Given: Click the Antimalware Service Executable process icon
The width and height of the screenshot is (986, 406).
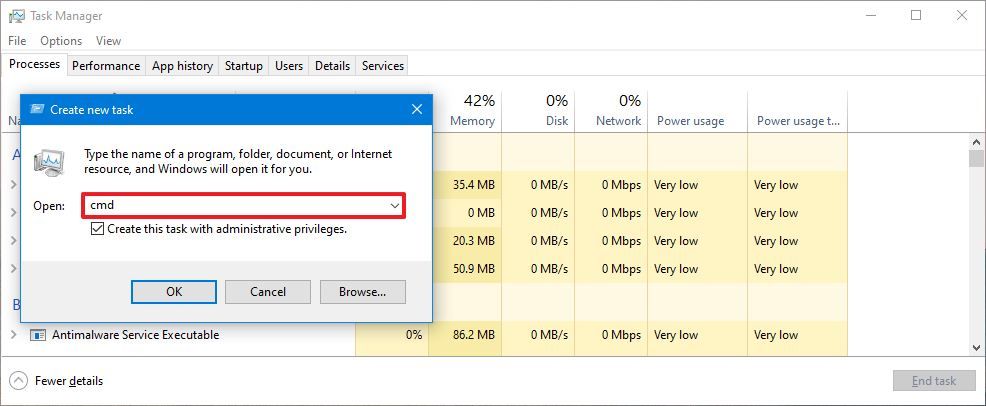Looking at the screenshot, I should pyautogui.click(x=39, y=335).
